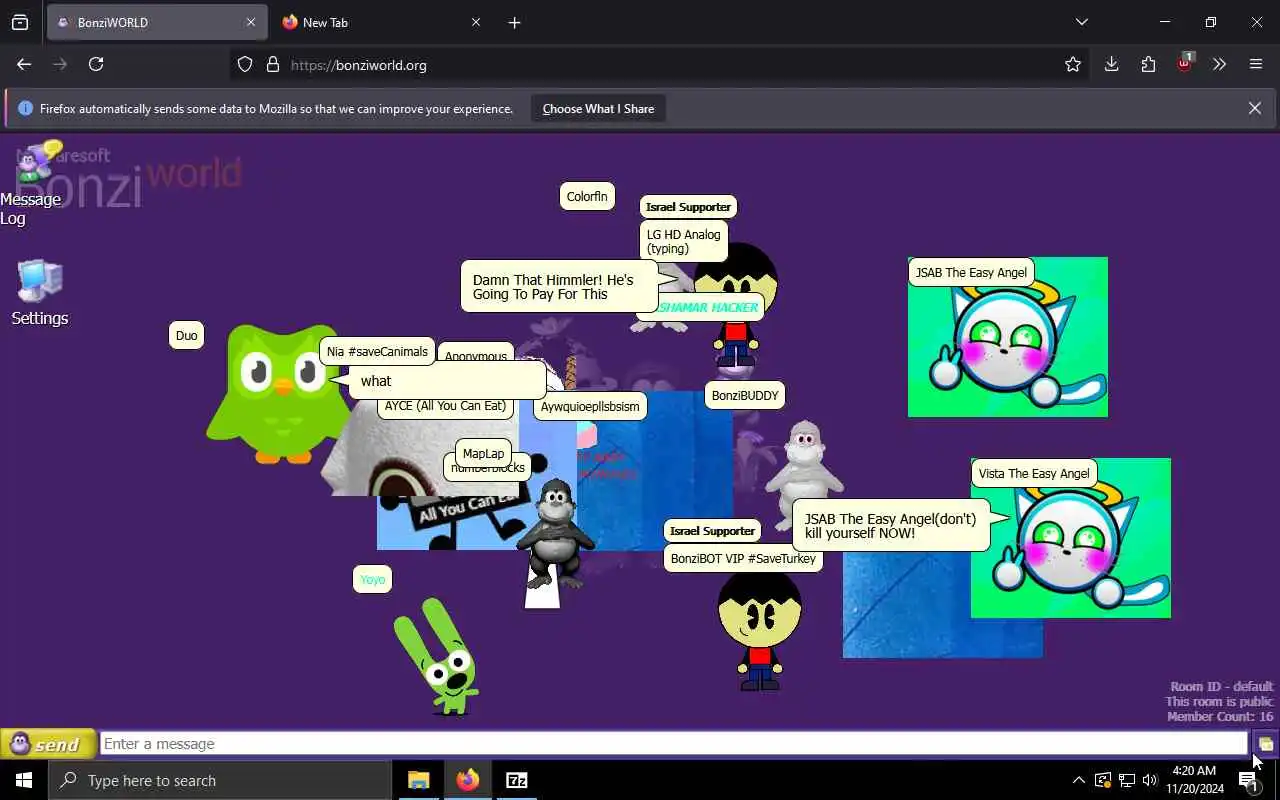Open a new browser tab
This screenshot has width=1280, height=800.
point(514,22)
